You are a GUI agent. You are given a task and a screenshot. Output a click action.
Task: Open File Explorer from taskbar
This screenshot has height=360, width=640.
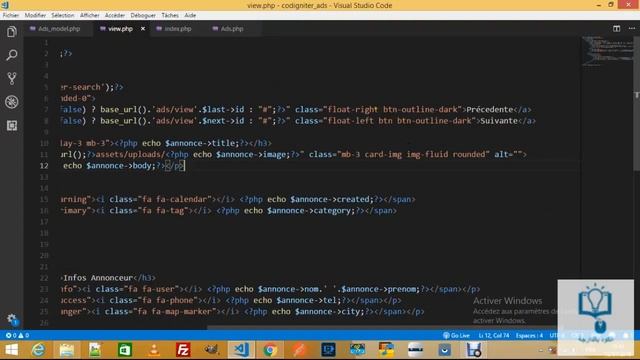point(67,350)
